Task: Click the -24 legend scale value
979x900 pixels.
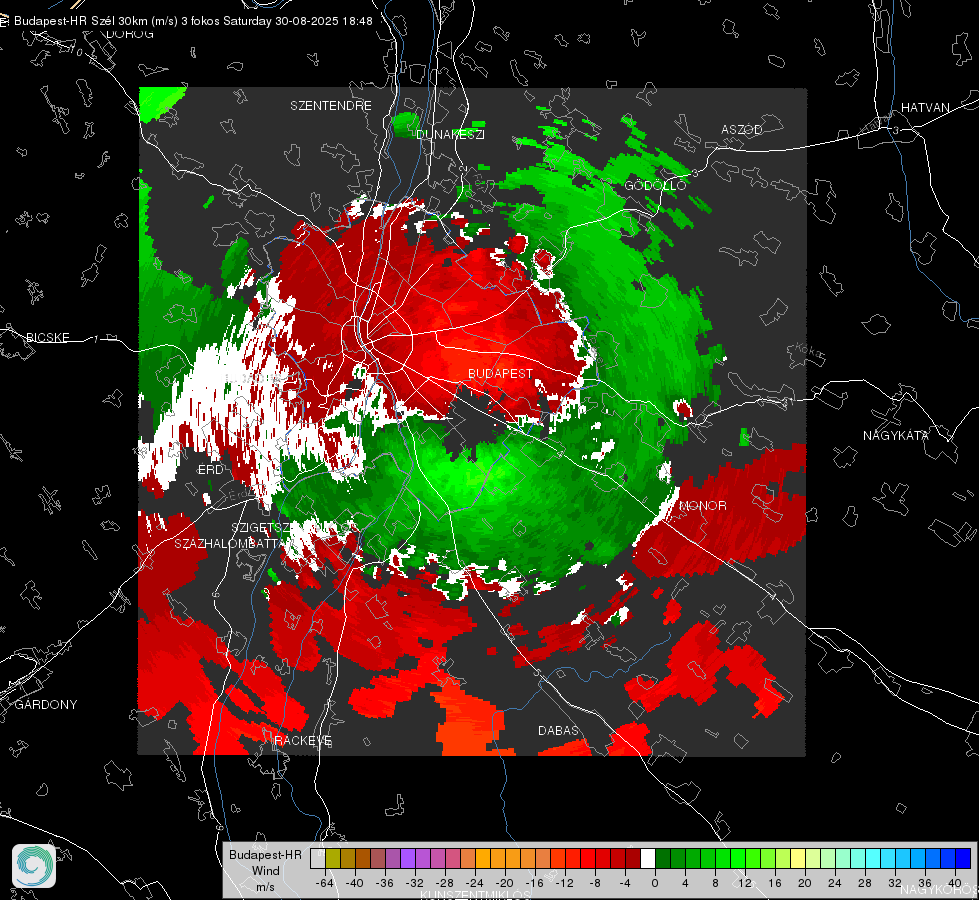Action: tap(475, 884)
